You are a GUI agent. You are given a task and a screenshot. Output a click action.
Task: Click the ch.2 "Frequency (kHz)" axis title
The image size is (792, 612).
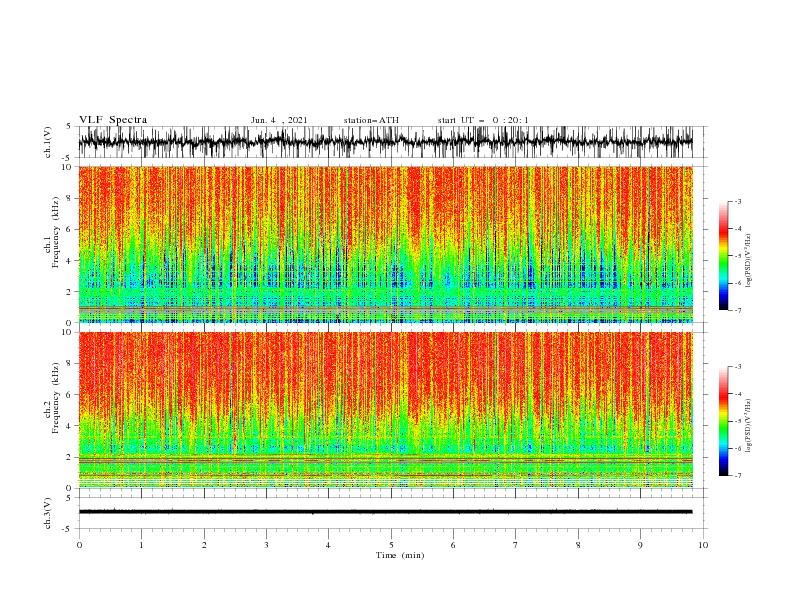pos(56,398)
